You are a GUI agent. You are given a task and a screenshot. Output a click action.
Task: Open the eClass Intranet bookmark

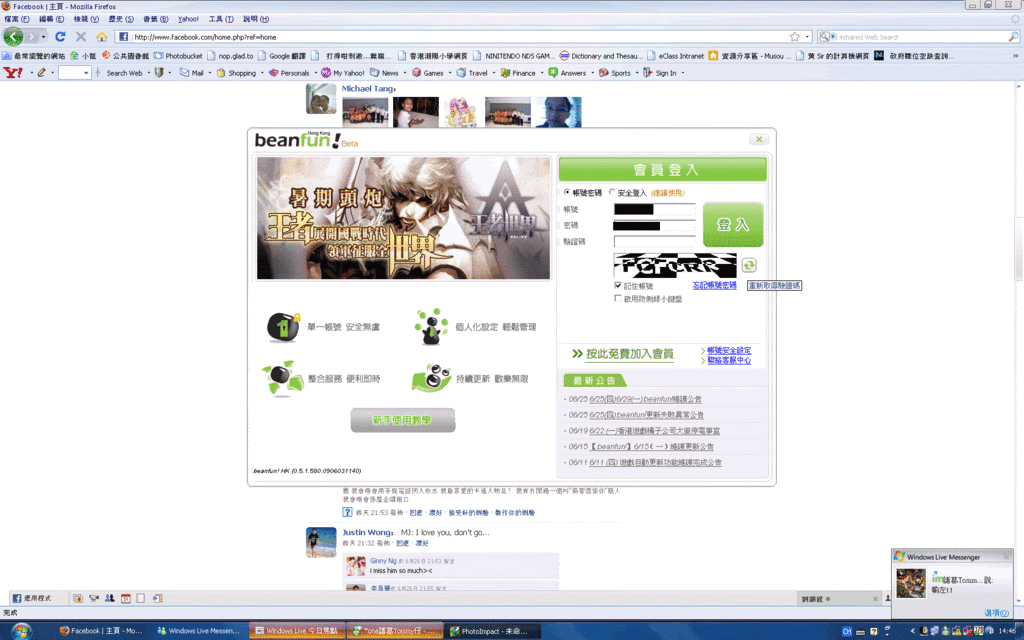(x=675, y=56)
